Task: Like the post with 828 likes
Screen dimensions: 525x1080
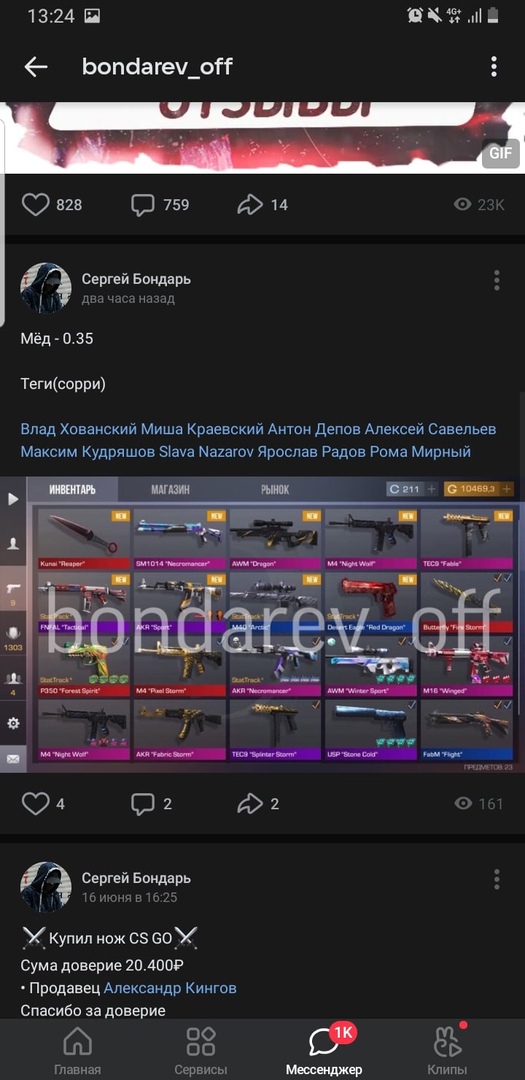Action: (x=36, y=205)
